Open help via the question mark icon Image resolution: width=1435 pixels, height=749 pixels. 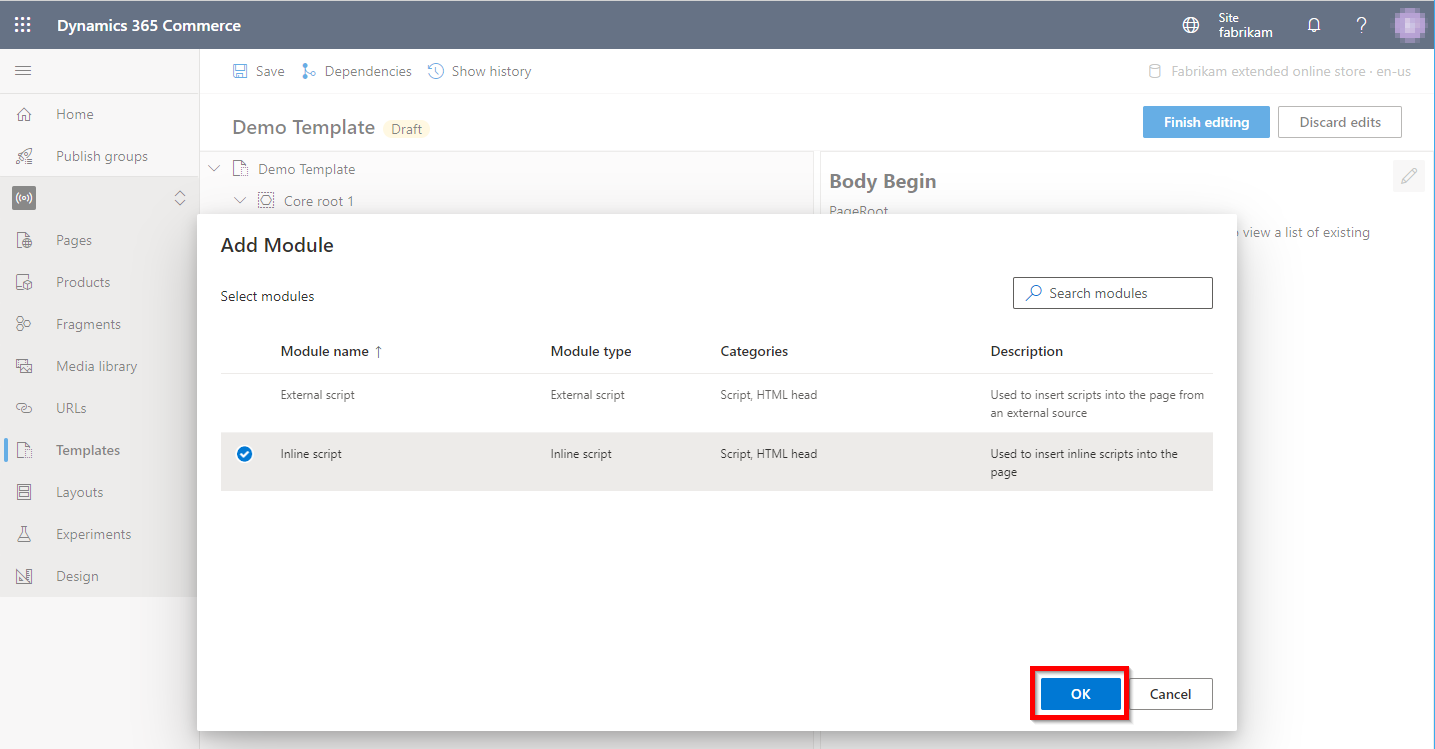[x=1361, y=24]
